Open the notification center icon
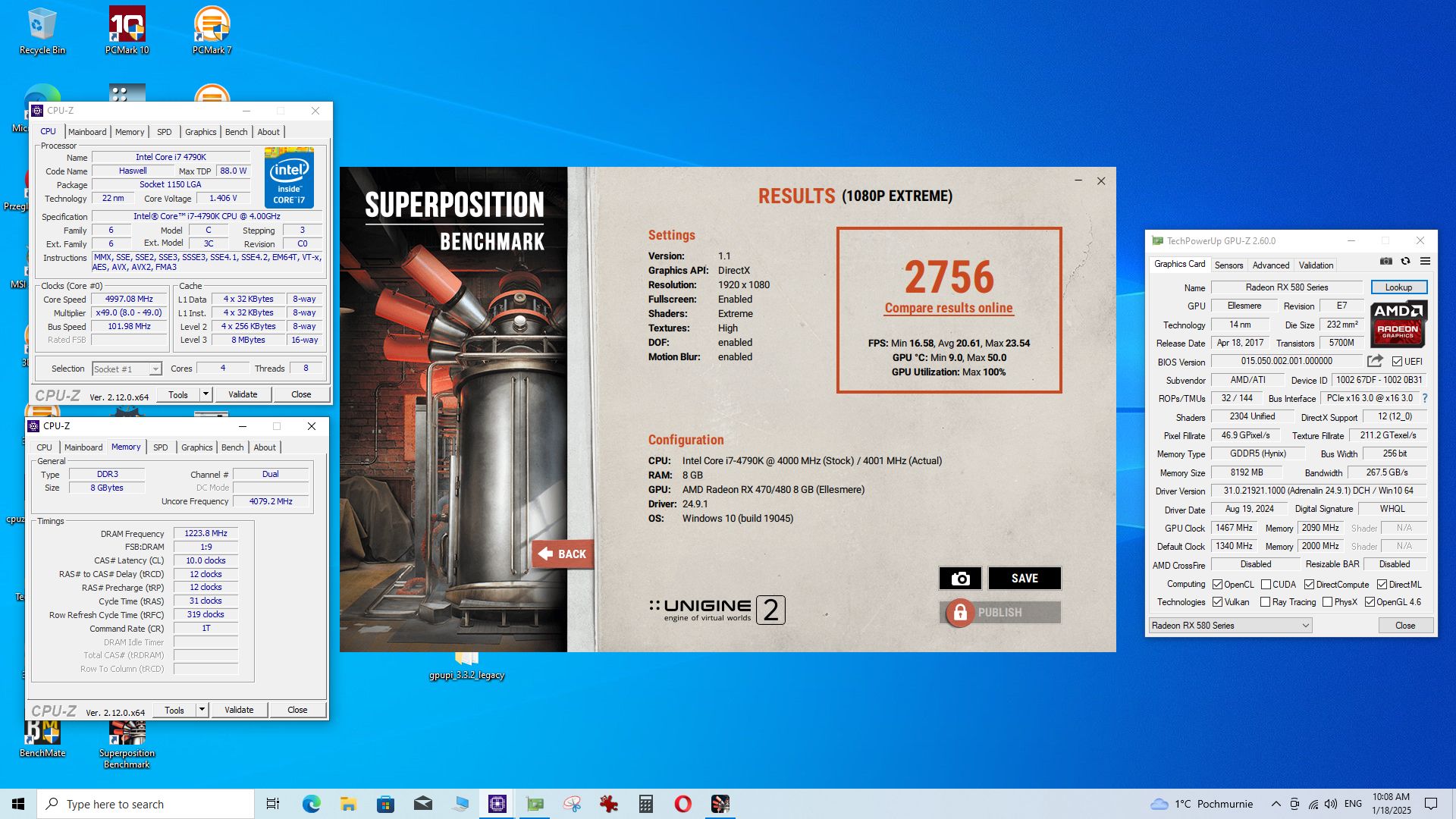1456x819 pixels. point(1431,804)
